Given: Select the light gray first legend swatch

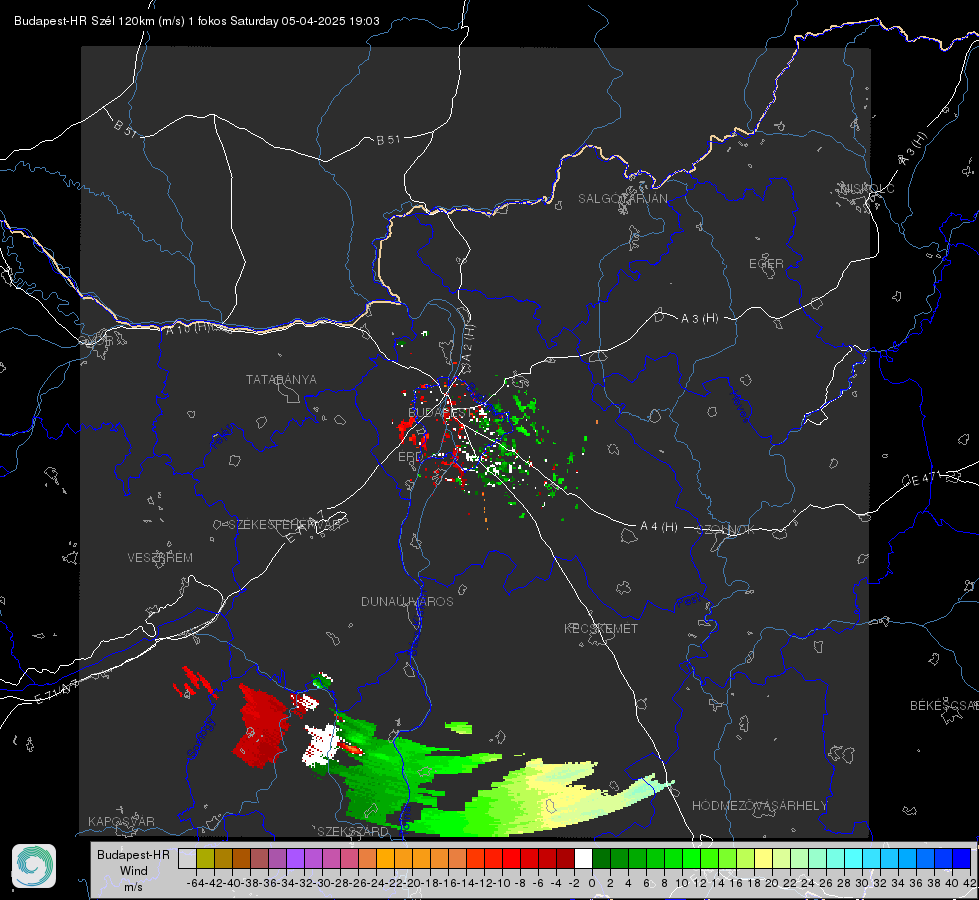Looking at the screenshot, I should [187, 858].
